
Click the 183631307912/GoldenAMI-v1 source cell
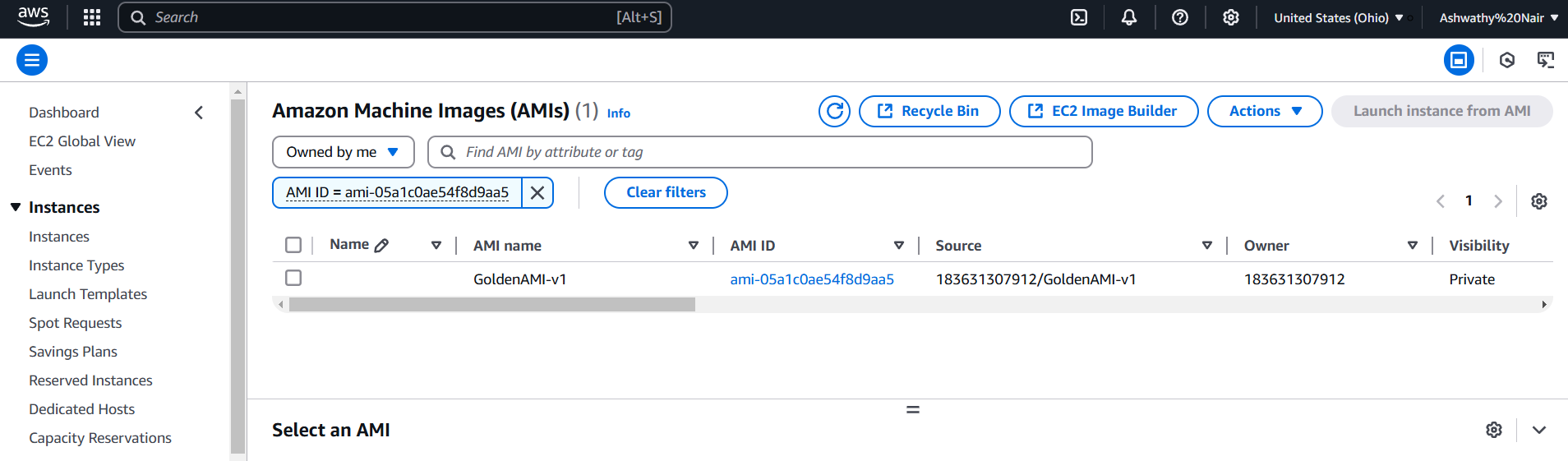click(x=1035, y=279)
